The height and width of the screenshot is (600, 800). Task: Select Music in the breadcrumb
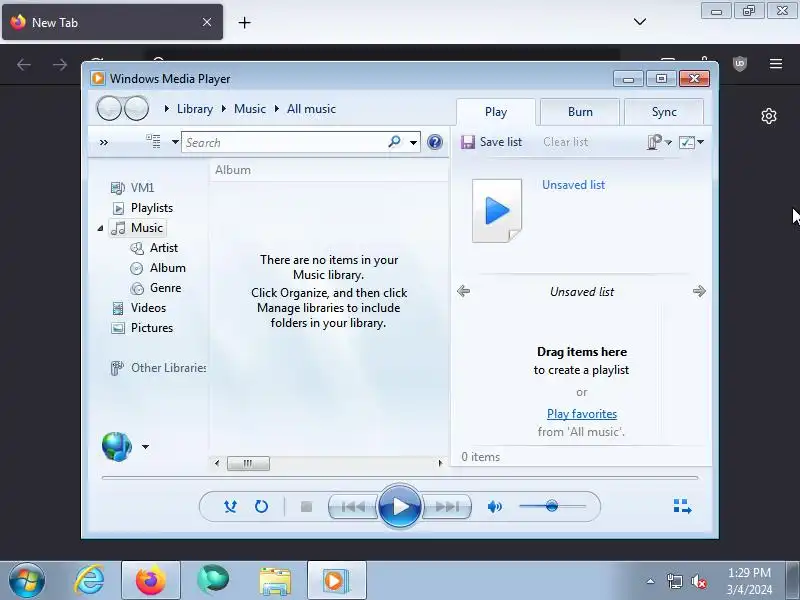[x=250, y=109]
